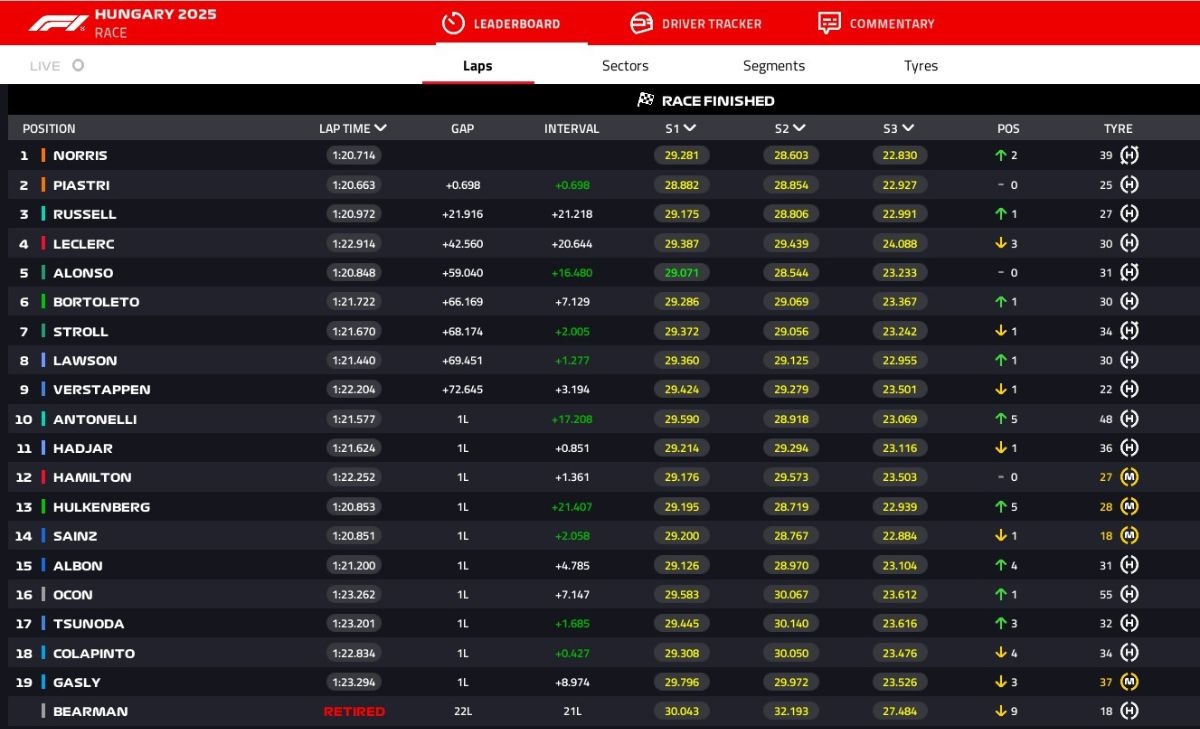Select driver Verstappen in the leaderboard
This screenshot has height=729, width=1200.
pos(101,389)
